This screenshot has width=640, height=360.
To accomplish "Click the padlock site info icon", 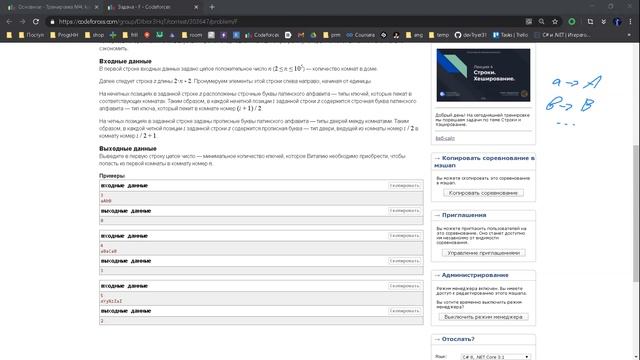I will (52, 22).
